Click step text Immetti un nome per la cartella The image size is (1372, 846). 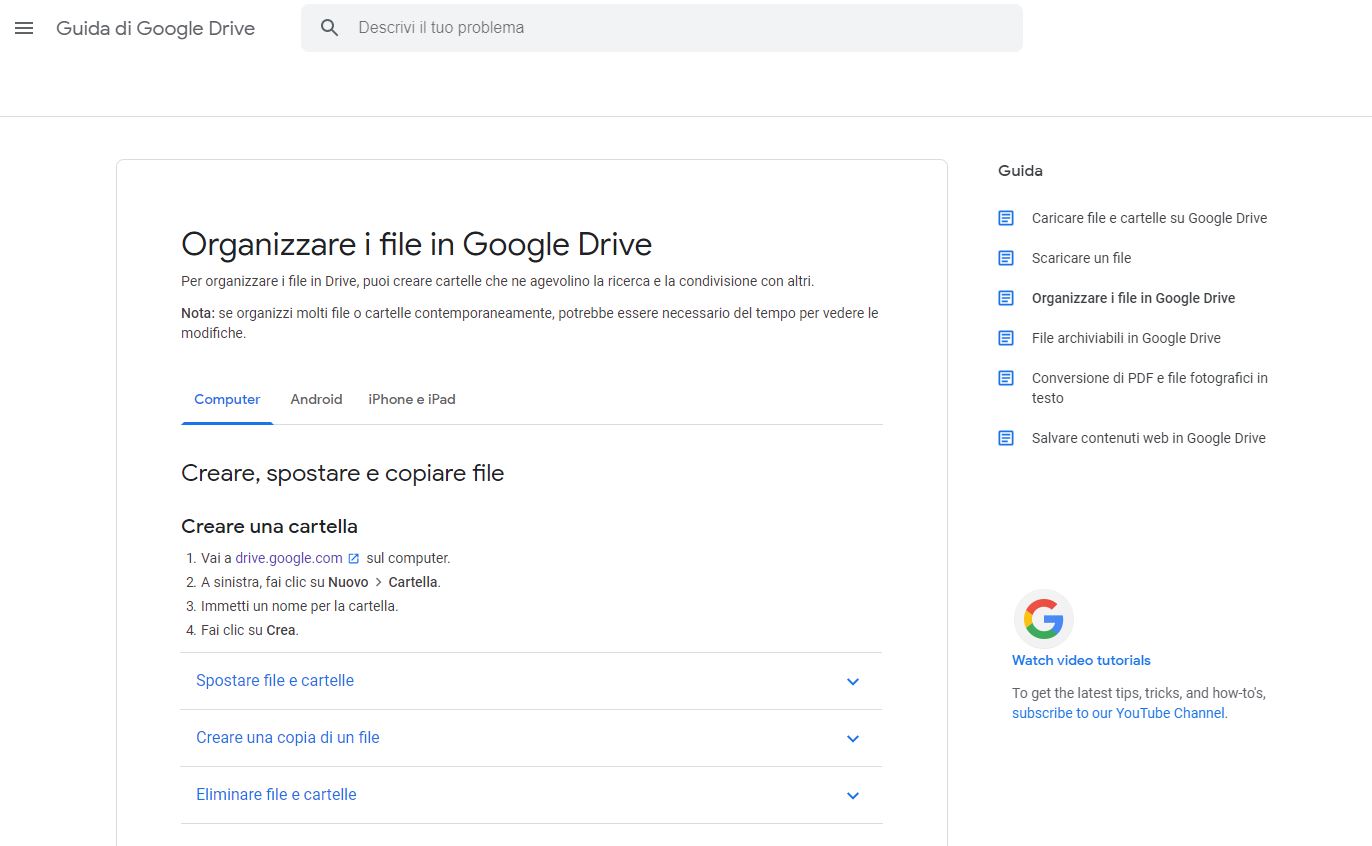[x=299, y=606]
